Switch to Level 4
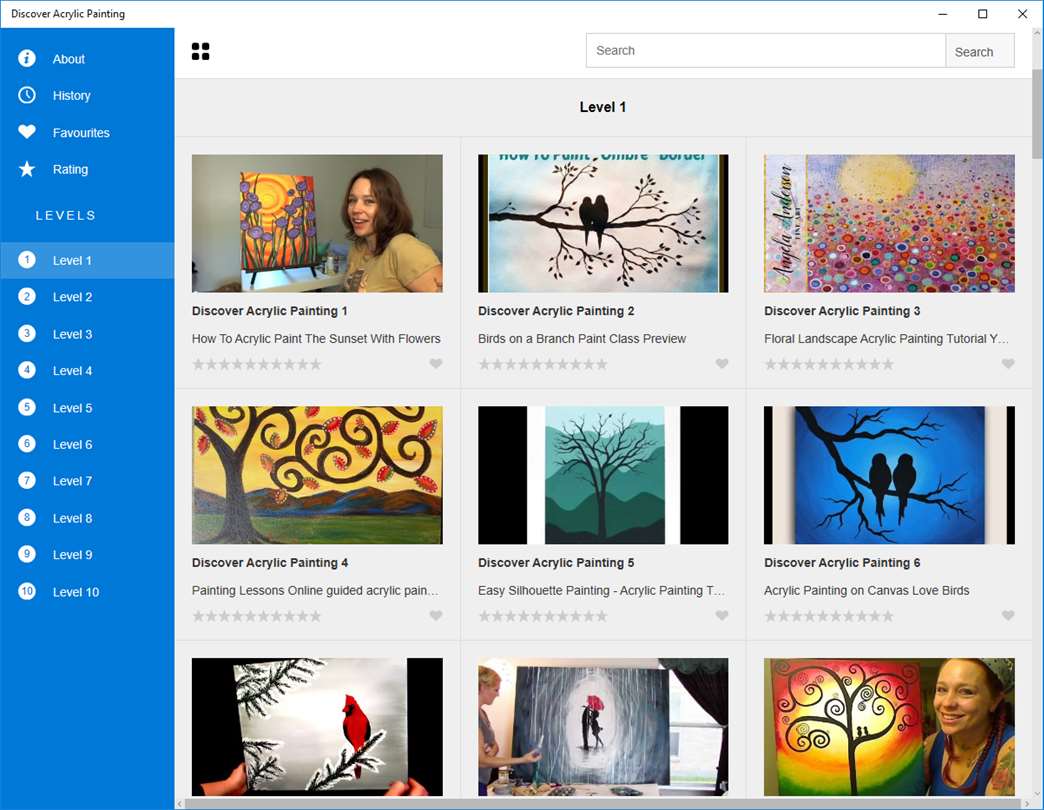This screenshot has width=1044, height=810. coord(87,371)
